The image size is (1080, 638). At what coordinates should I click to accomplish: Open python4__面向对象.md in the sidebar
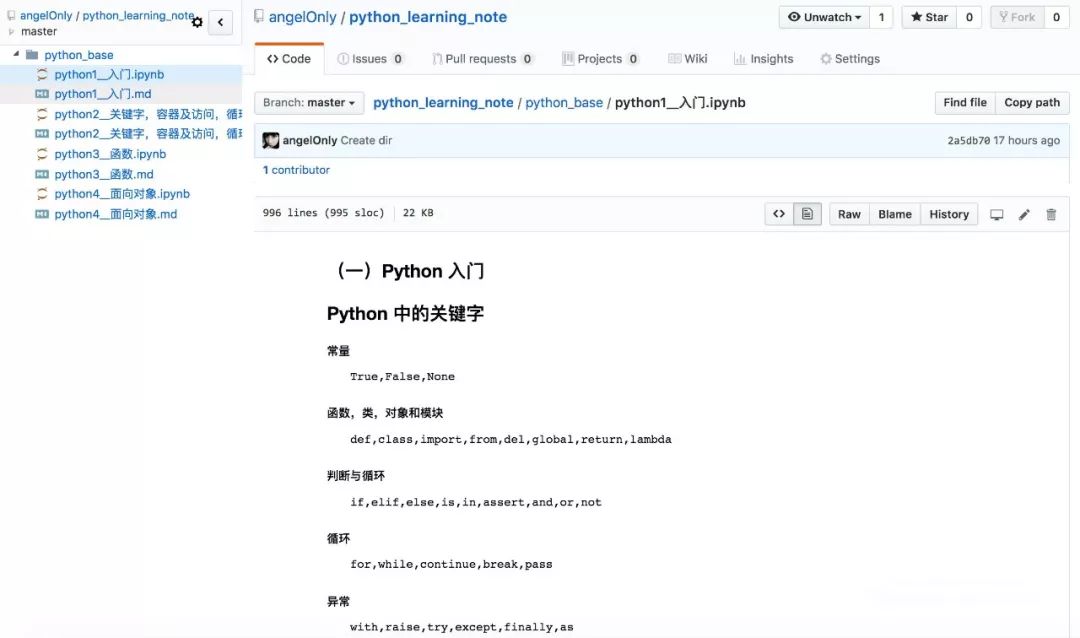[116, 214]
